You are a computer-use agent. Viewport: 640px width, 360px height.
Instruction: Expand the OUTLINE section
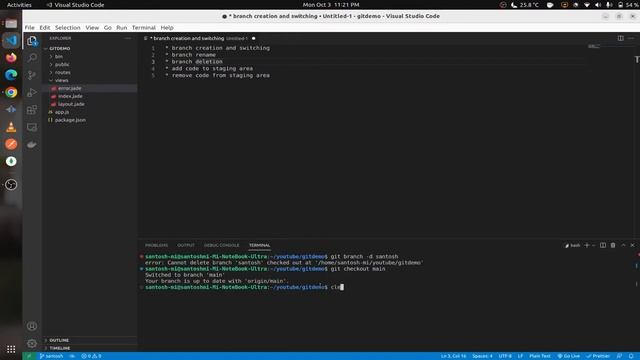(x=90, y=340)
